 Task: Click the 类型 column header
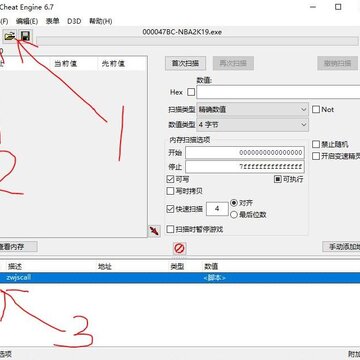point(177,266)
